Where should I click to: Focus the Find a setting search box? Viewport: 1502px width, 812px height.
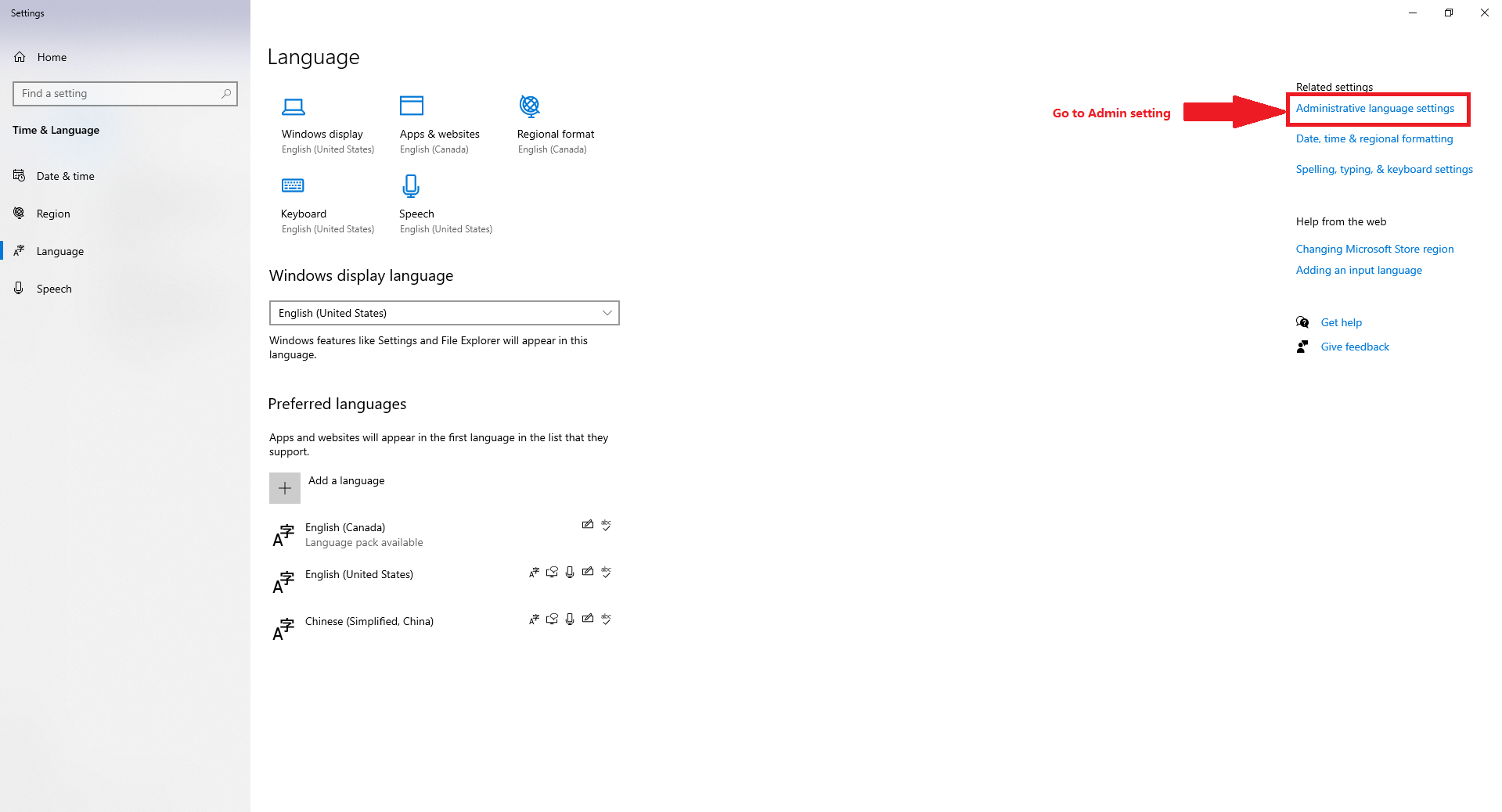tap(125, 94)
